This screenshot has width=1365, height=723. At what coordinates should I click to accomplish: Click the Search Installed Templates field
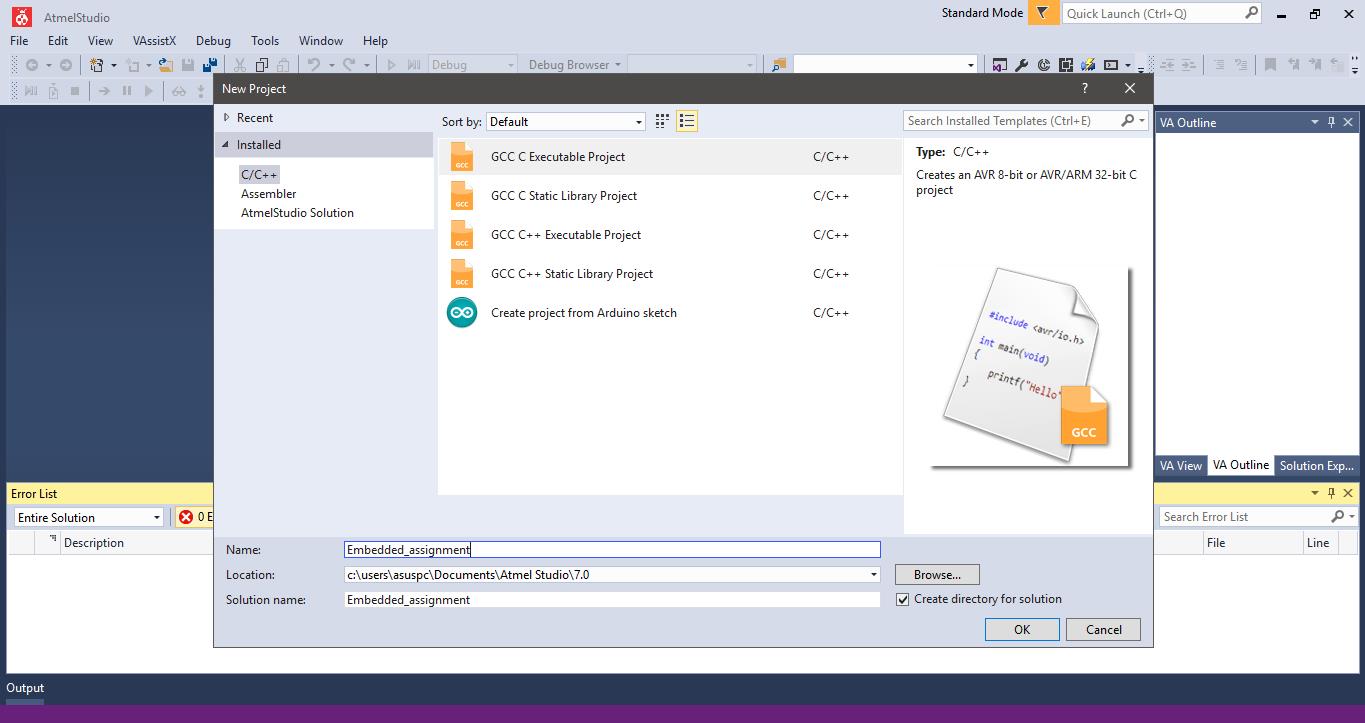pyautogui.click(x=1012, y=120)
